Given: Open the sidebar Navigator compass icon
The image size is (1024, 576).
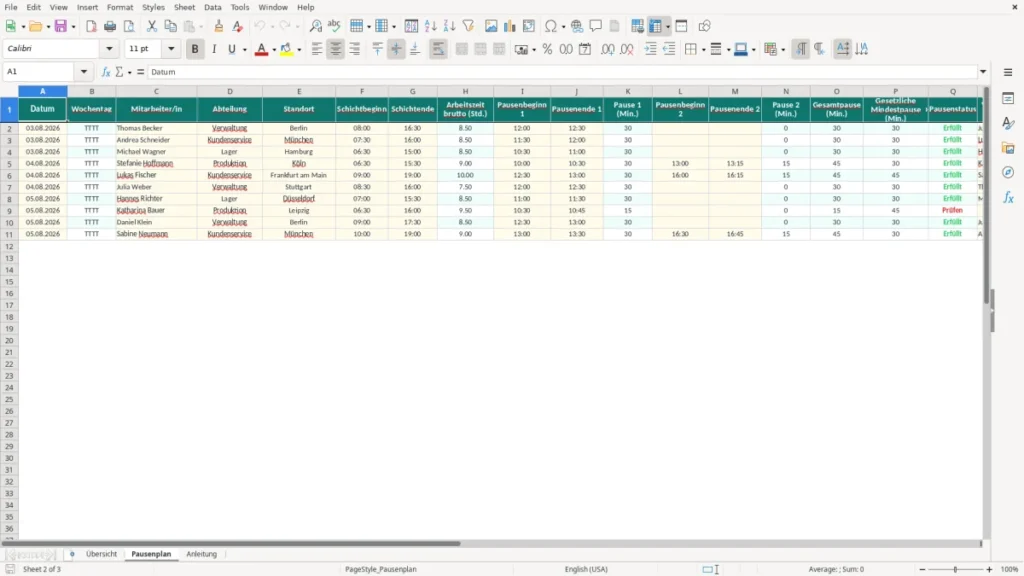Looking at the screenshot, I should pos(1008,172).
